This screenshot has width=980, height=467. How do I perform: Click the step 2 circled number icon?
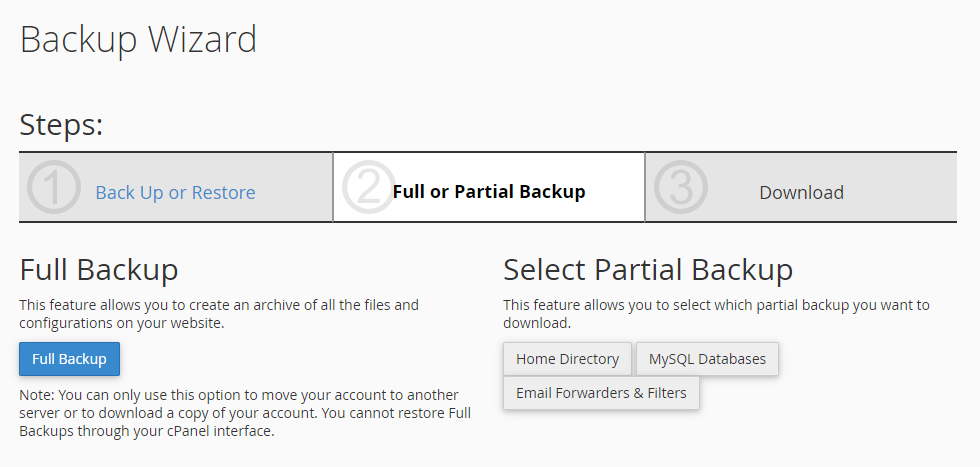coord(367,188)
